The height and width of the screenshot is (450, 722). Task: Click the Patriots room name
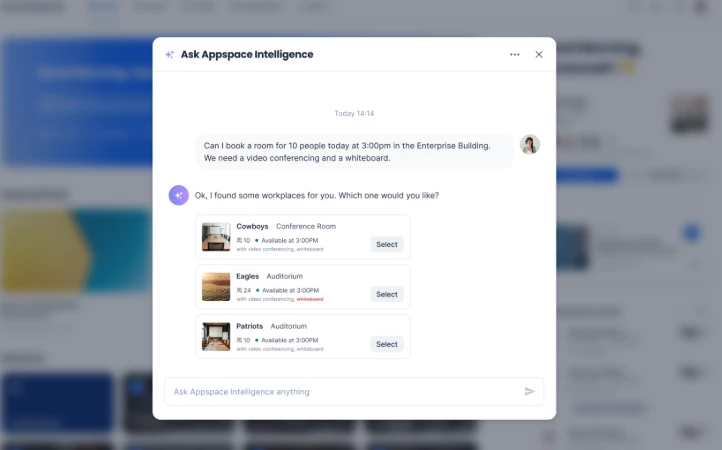(x=250, y=326)
